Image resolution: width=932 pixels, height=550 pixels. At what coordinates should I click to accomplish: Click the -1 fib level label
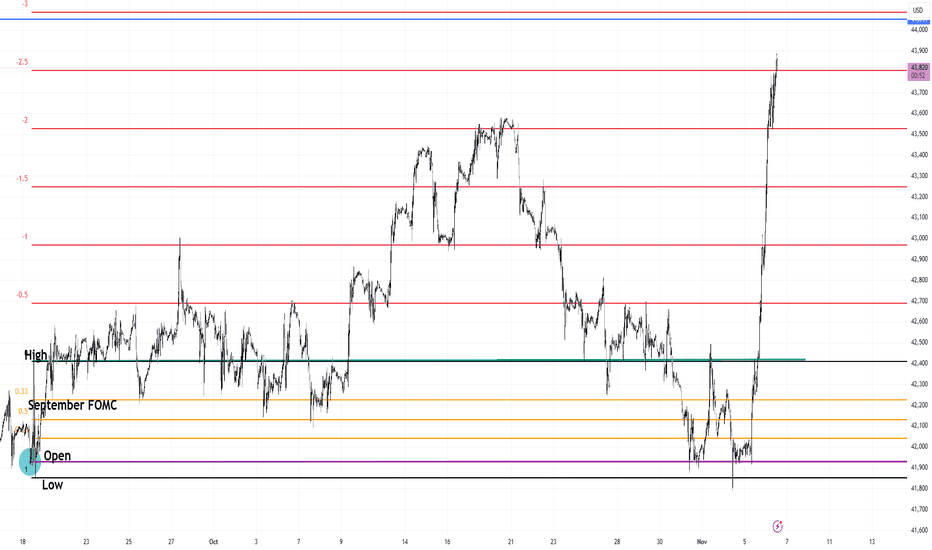[x=25, y=237]
